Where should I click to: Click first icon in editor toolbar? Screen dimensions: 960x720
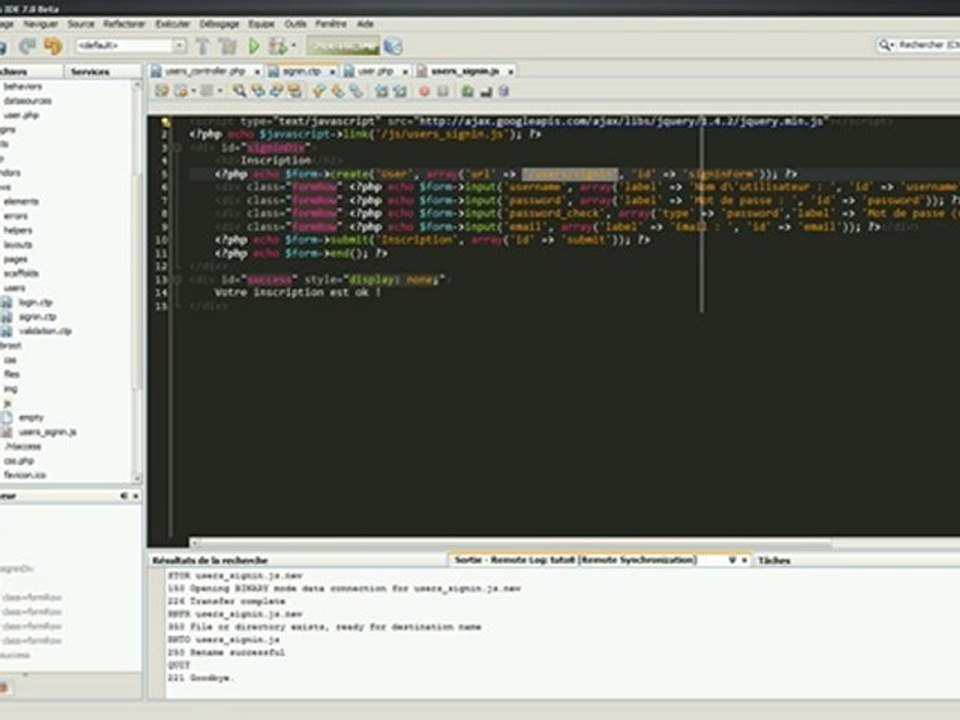162,91
